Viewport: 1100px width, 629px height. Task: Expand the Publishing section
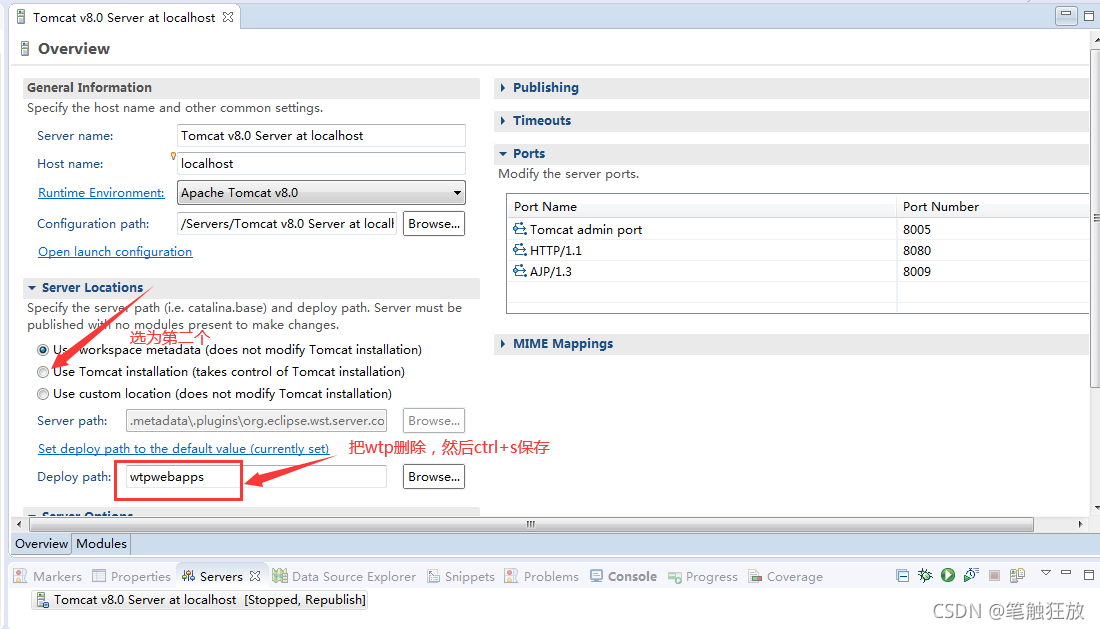pyautogui.click(x=503, y=88)
